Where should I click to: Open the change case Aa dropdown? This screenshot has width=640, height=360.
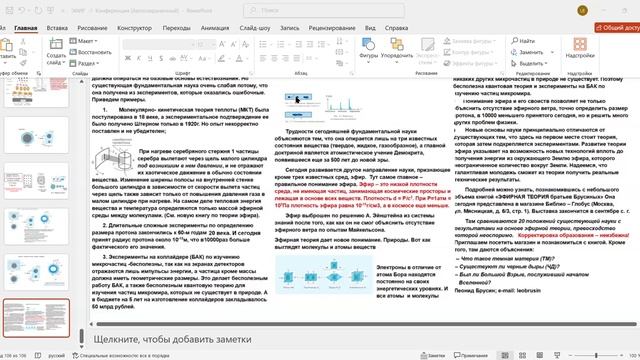click(x=203, y=59)
